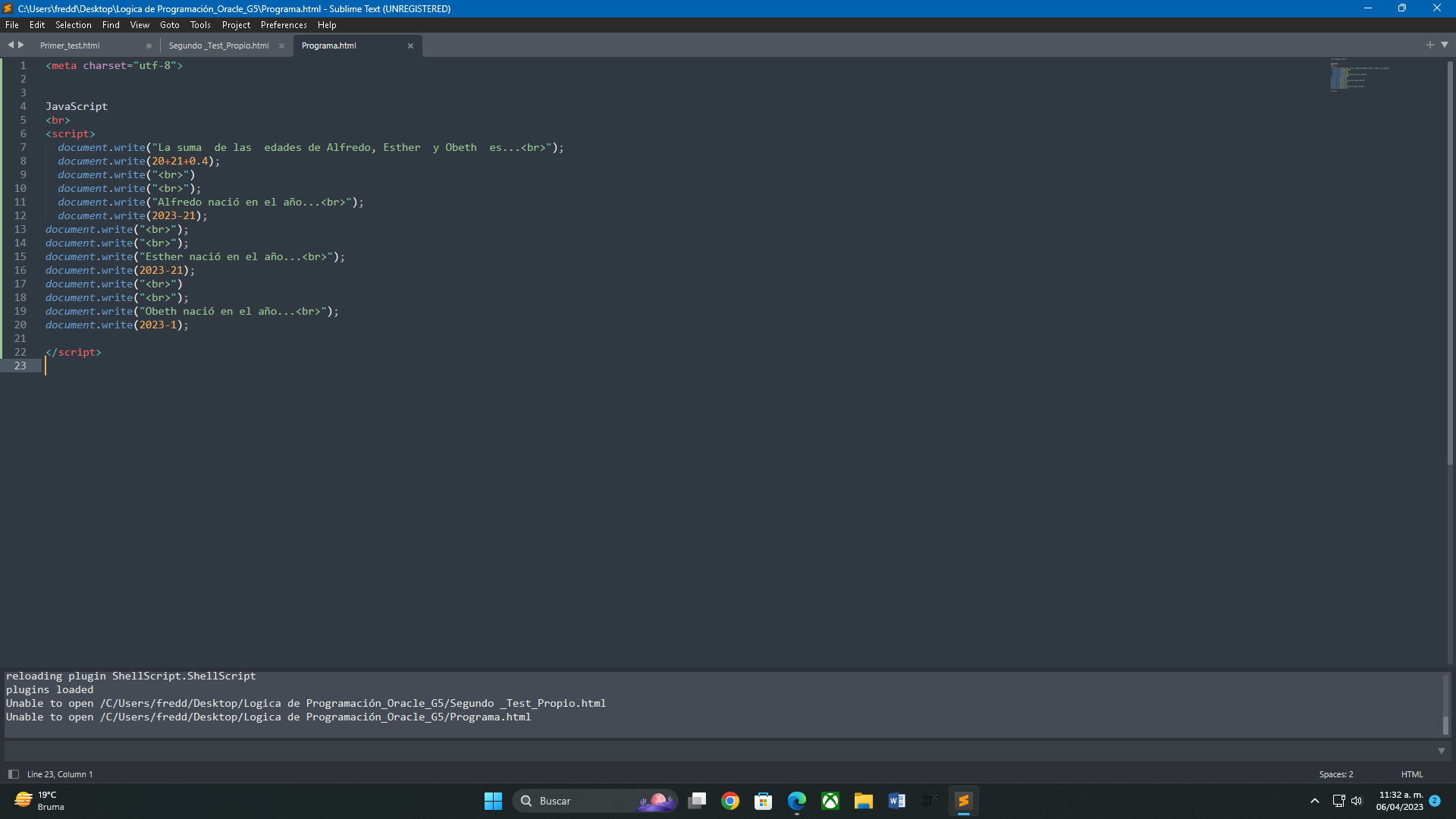Open the network tray icon
Viewport: 1456px width, 819px height.
(1338, 801)
